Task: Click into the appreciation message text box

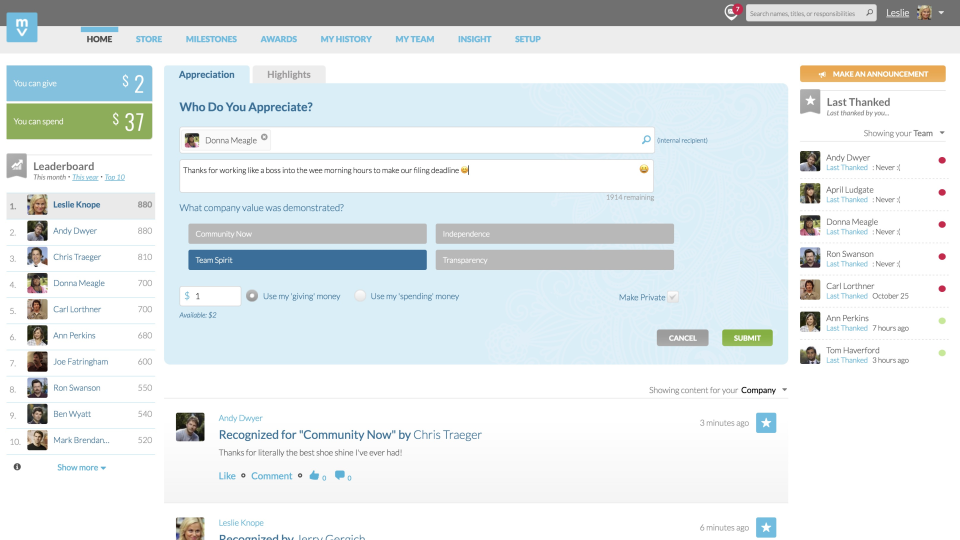Action: pos(416,176)
